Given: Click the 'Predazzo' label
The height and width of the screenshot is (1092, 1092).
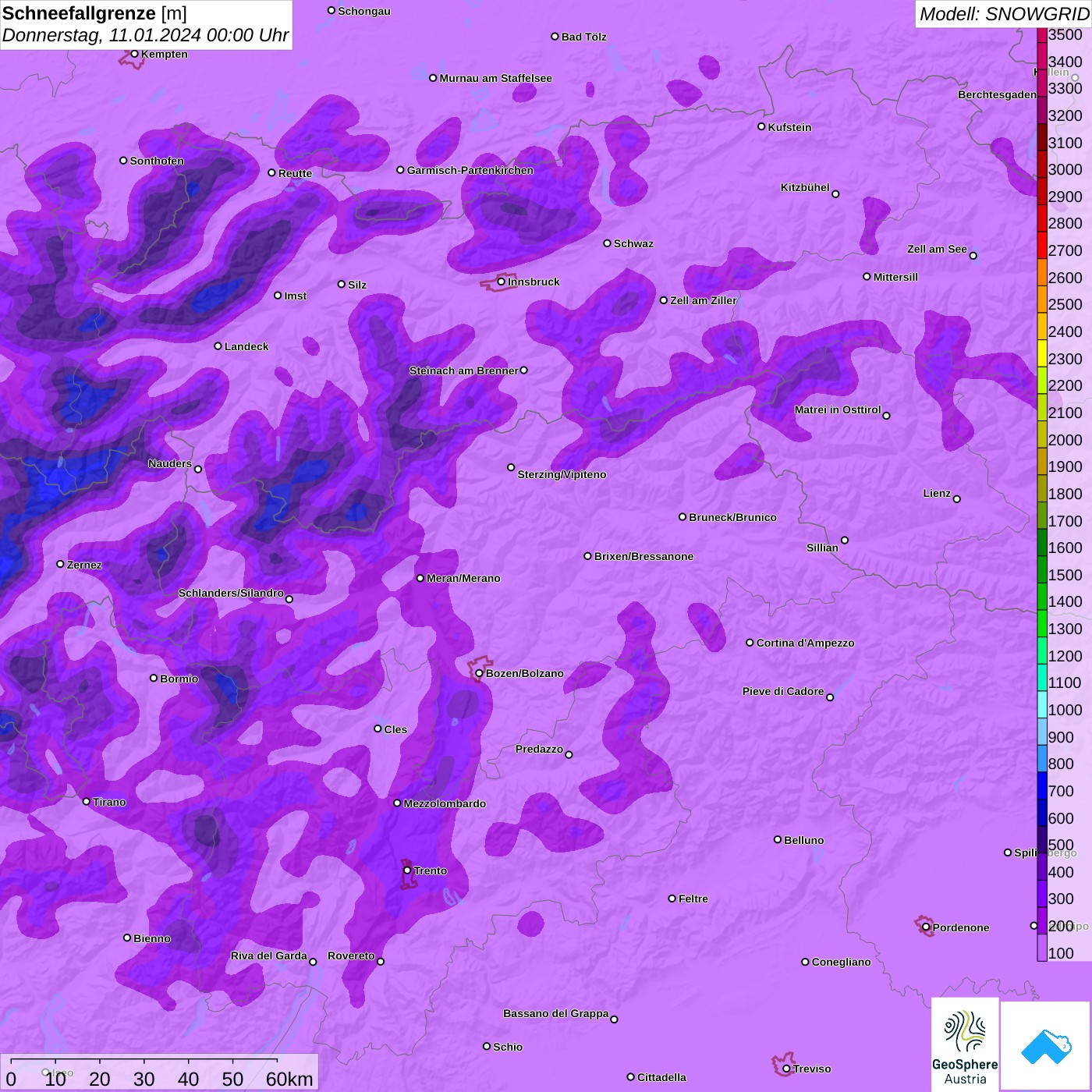Looking at the screenshot, I should coord(539,749).
